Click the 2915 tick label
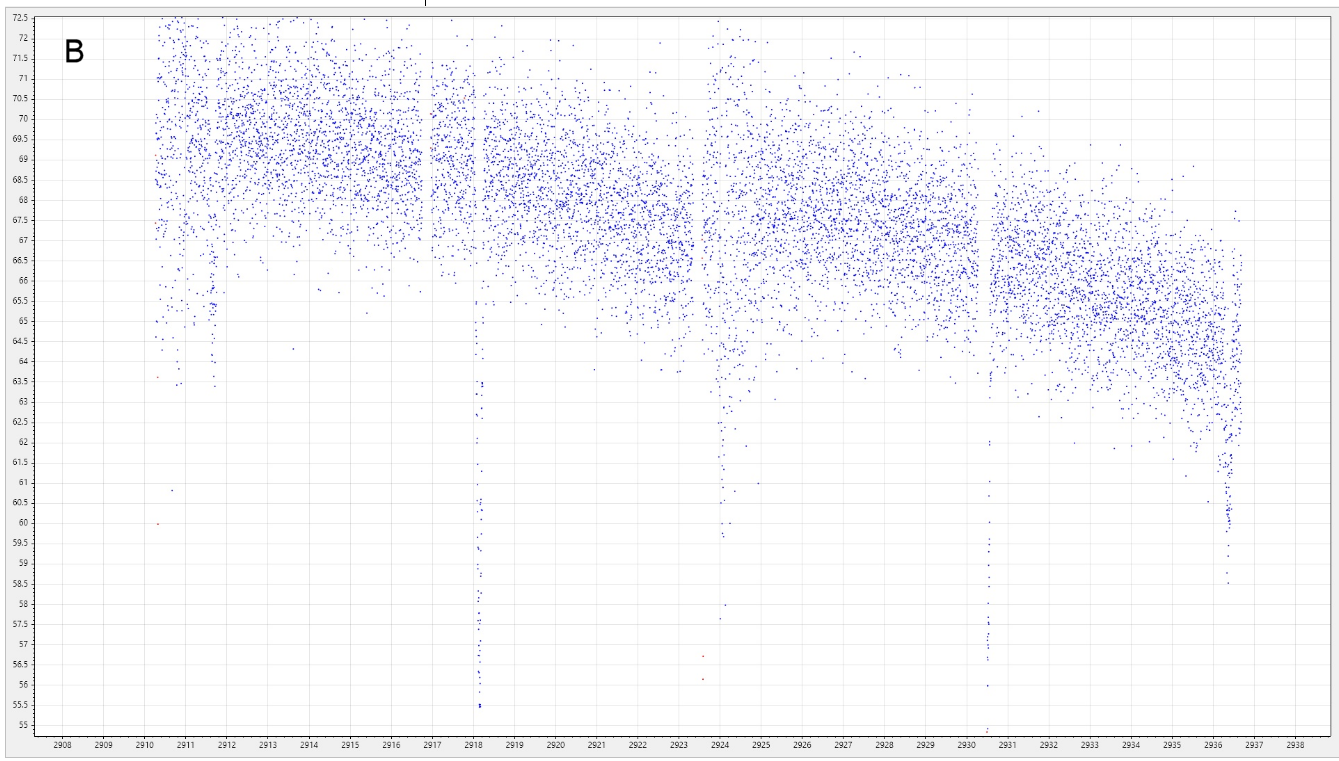Image resolution: width=1339 pixels, height=761 pixels. [350, 745]
